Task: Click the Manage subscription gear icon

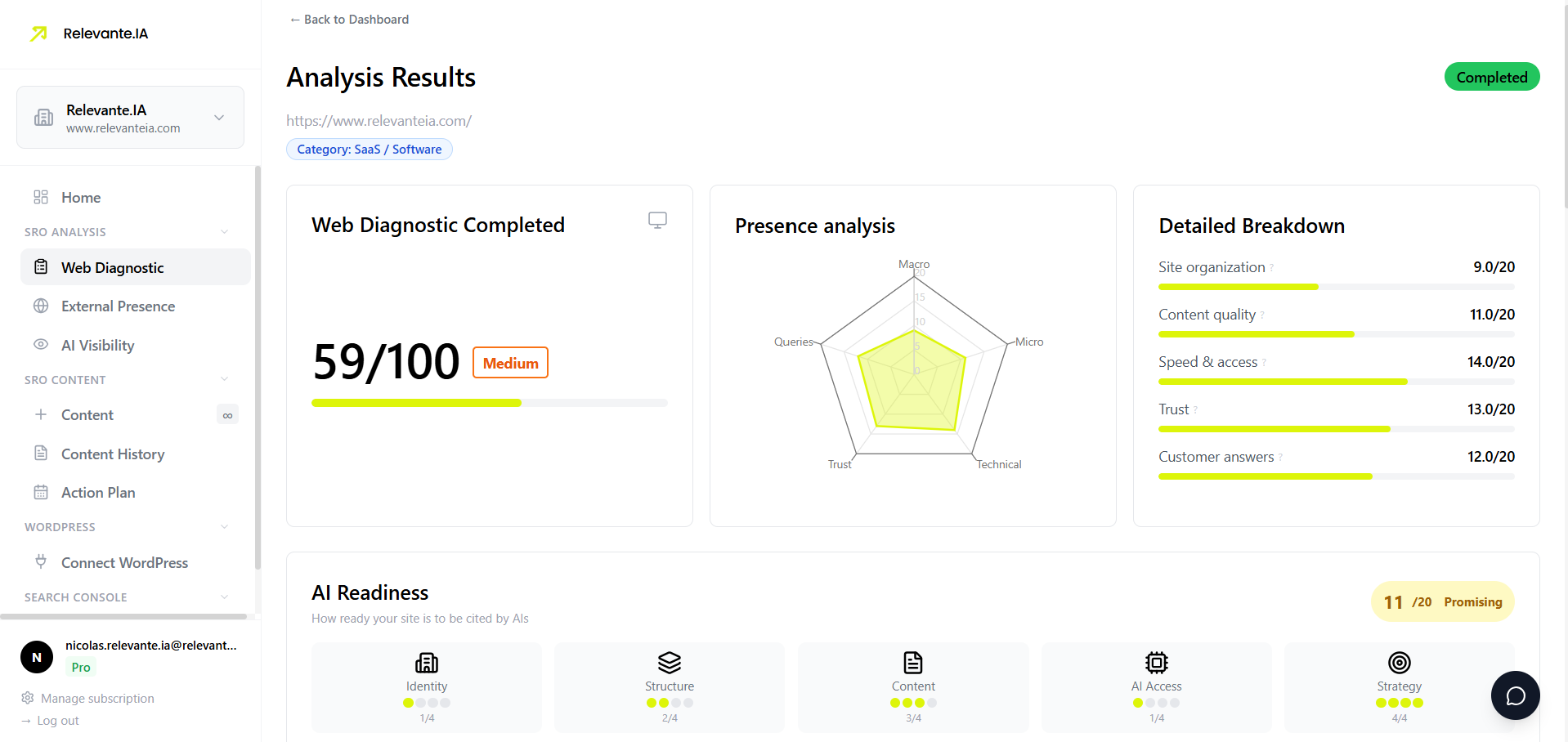Action: pos(27,698)
